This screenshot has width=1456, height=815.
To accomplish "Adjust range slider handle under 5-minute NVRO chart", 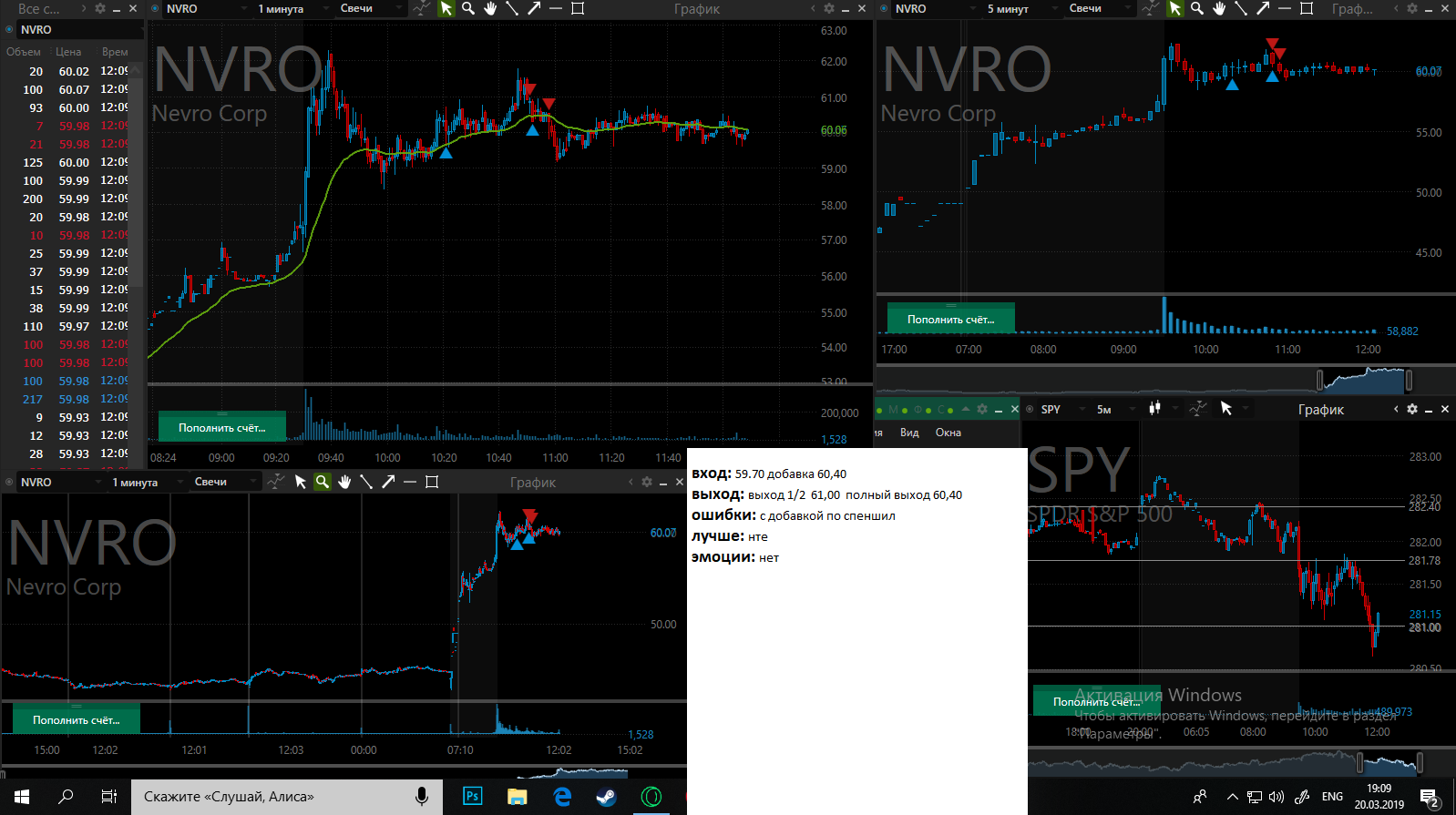I will tap(1319, 379).
